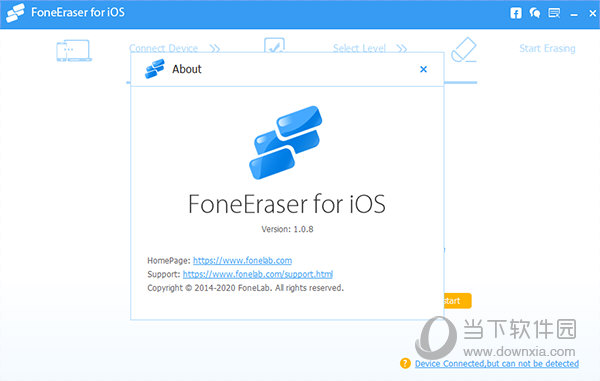Select the Select Level step
This screenshot has width=600, height=381.
(359, 49)
